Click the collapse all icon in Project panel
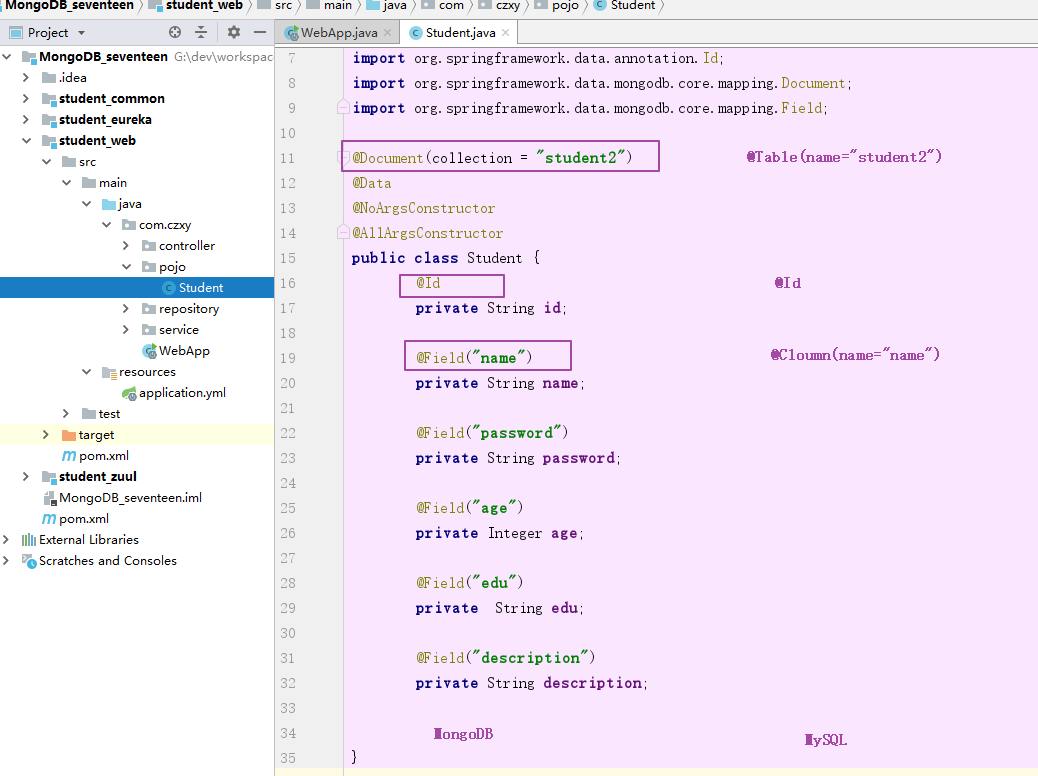Viewport: 1038px width, 776px height. 201,32
